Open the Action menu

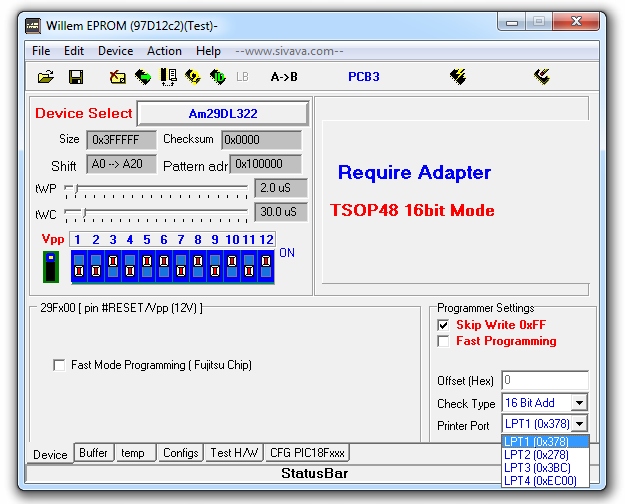pyautogui.click(x=164, y=51)
